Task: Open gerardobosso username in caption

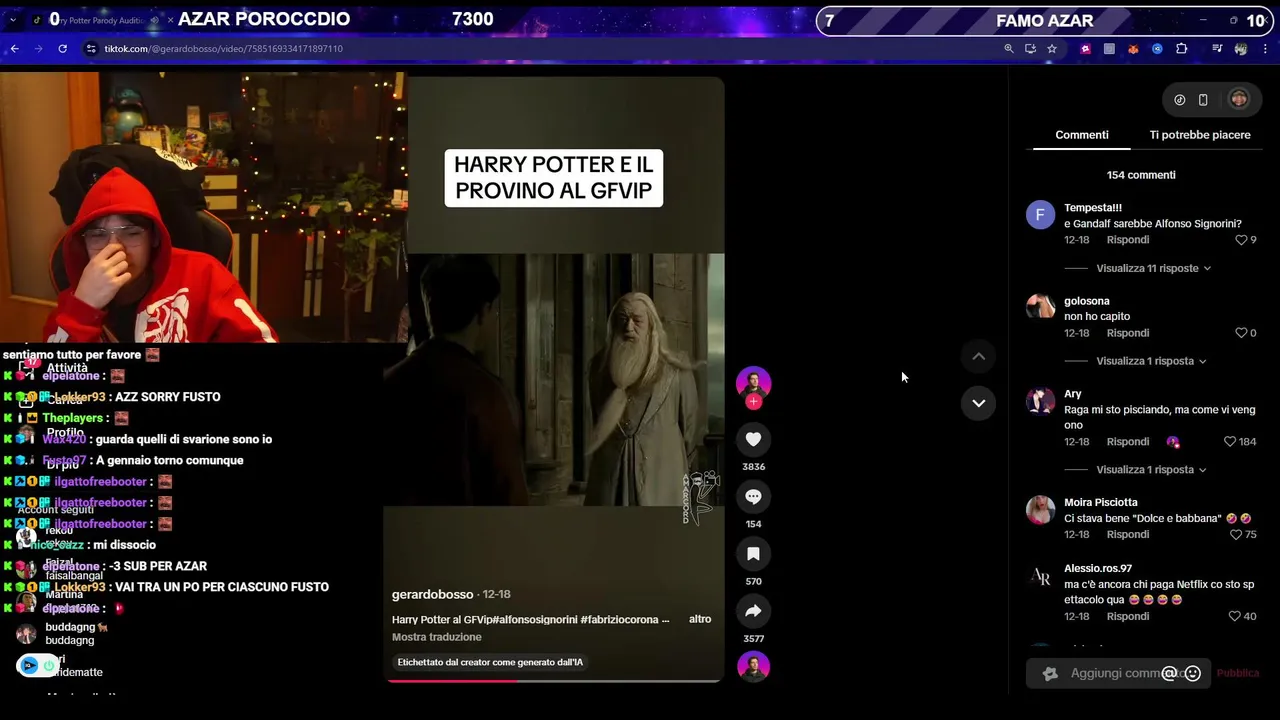Action: pos(433,594)
